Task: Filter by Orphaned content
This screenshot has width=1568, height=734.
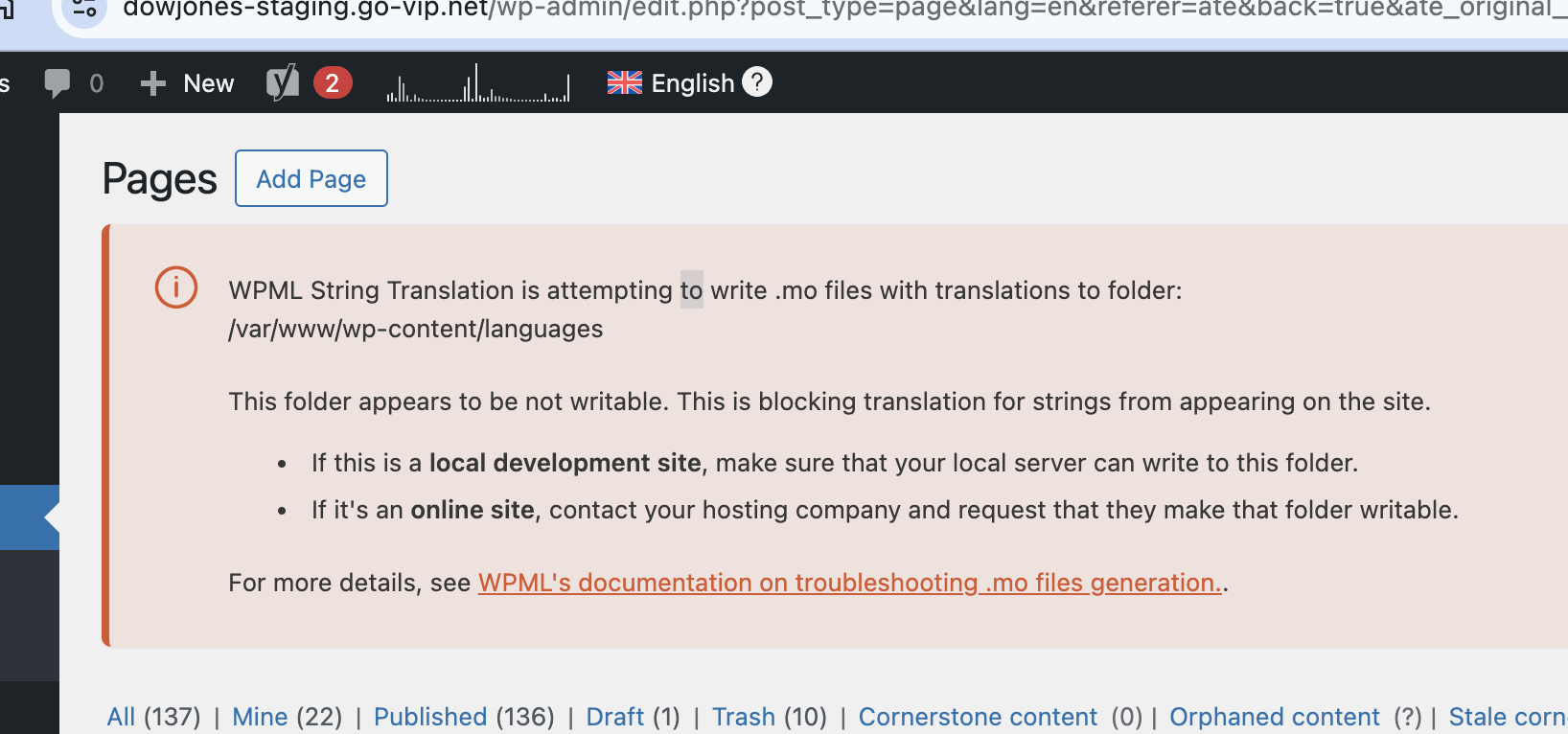Action: click(1275, 717)
